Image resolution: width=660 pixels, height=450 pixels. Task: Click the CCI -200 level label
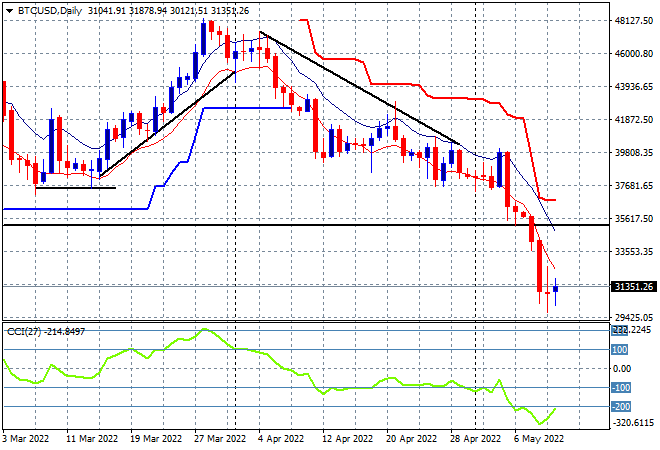(621, 407)
